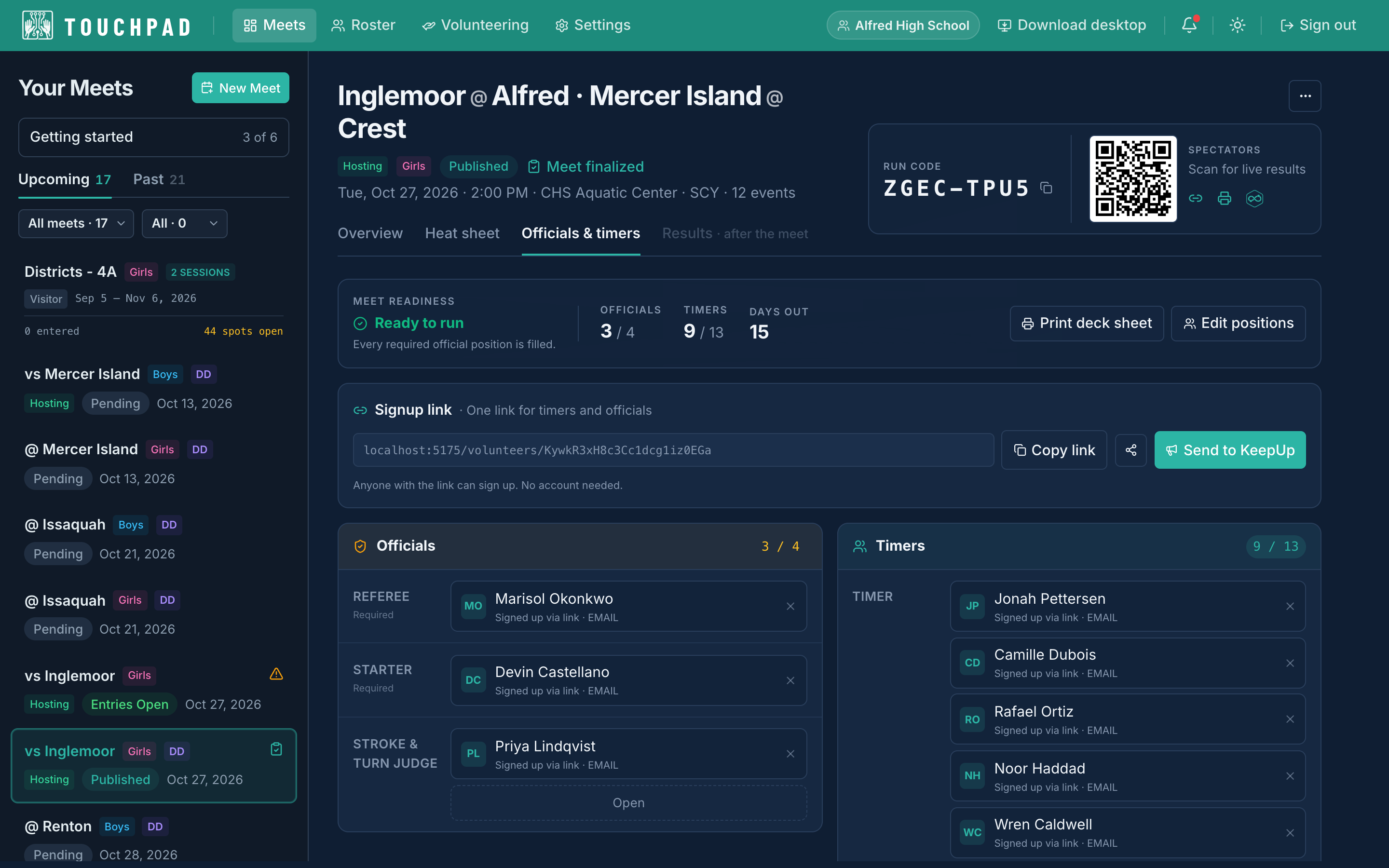Expand the All meets · 17 dropdown

tap(76, 223)
